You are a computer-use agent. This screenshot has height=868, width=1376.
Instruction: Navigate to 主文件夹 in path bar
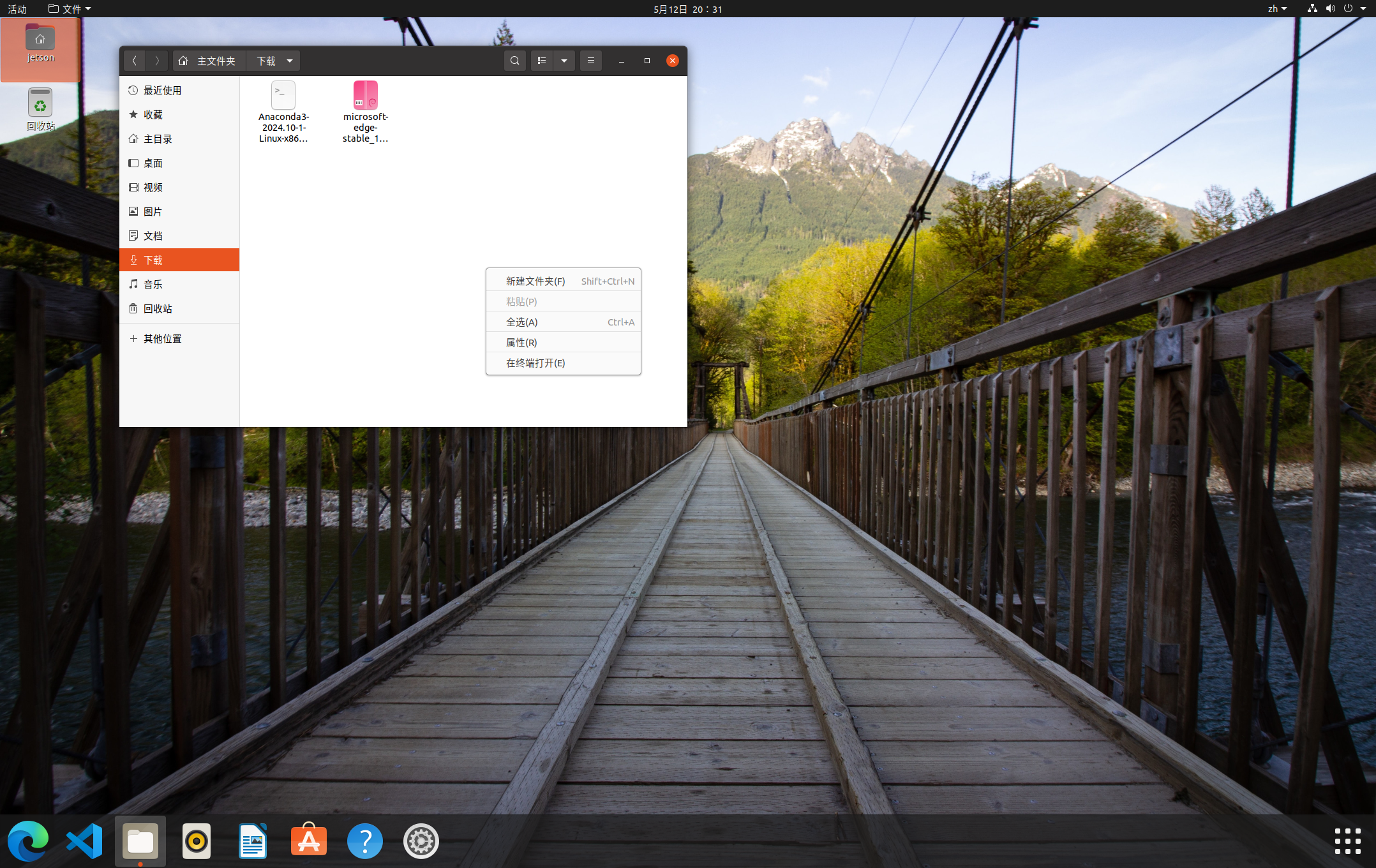point(209,61)
